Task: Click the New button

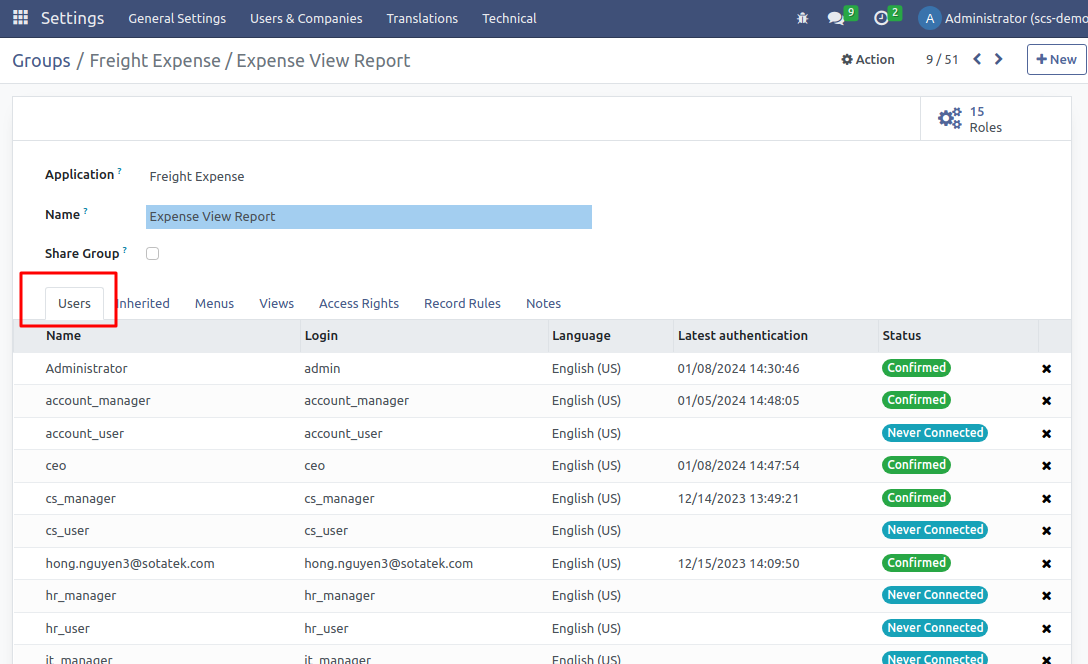Action: 1056,60
